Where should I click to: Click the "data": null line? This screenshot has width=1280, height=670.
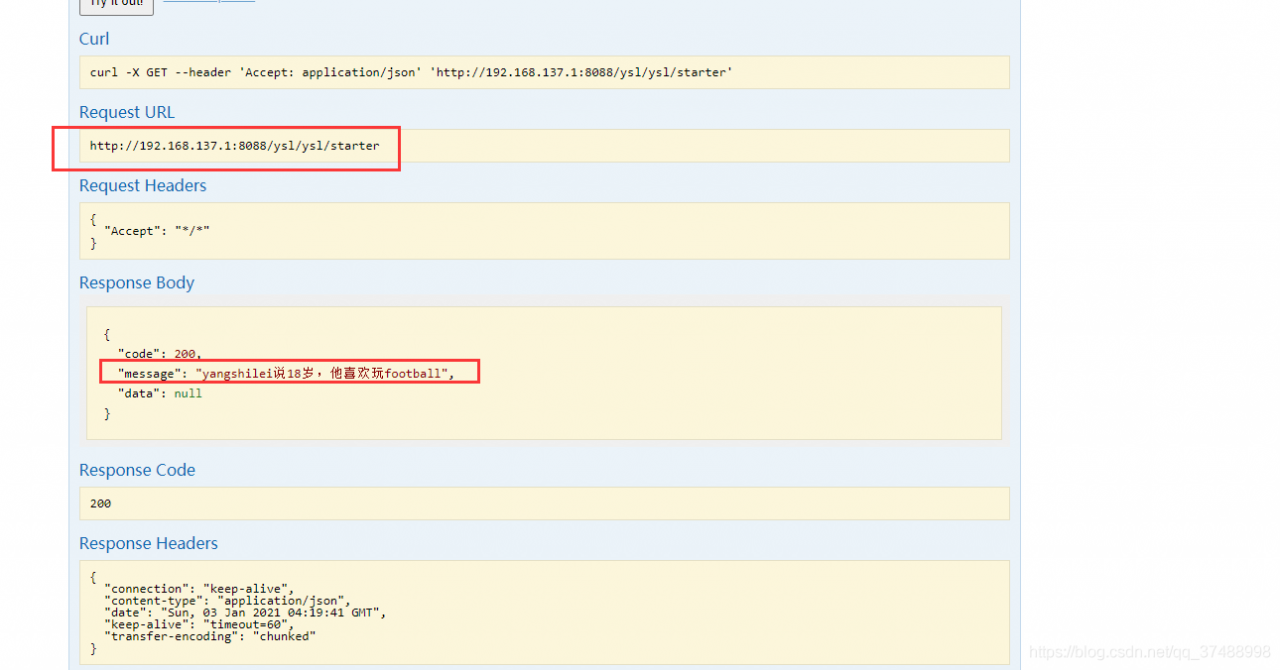tap(160, 394)
